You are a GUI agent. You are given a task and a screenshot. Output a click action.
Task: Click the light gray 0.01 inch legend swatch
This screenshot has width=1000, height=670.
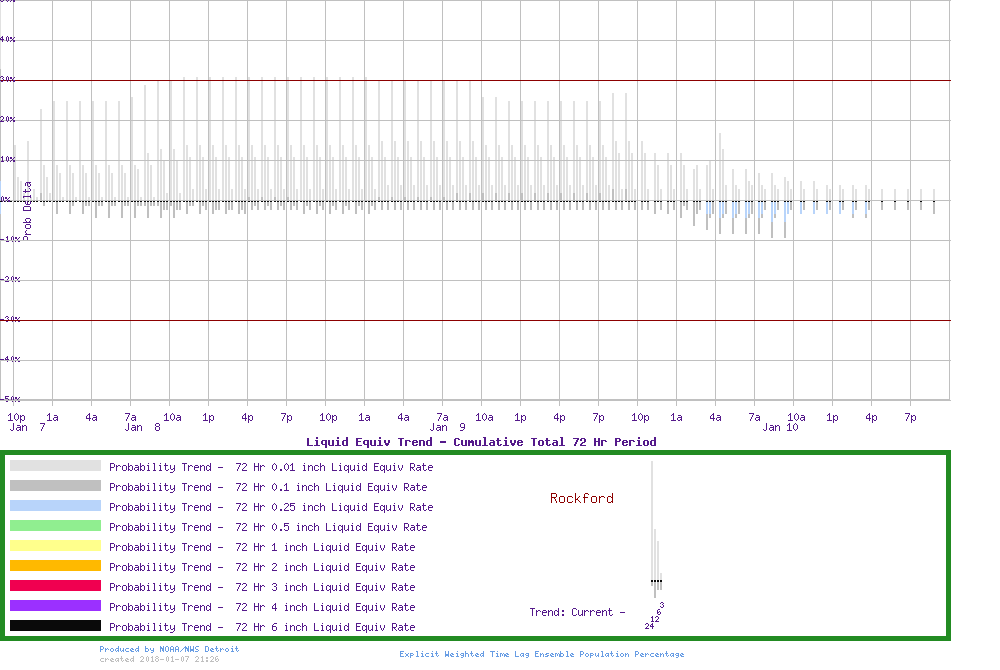[55, 466]
